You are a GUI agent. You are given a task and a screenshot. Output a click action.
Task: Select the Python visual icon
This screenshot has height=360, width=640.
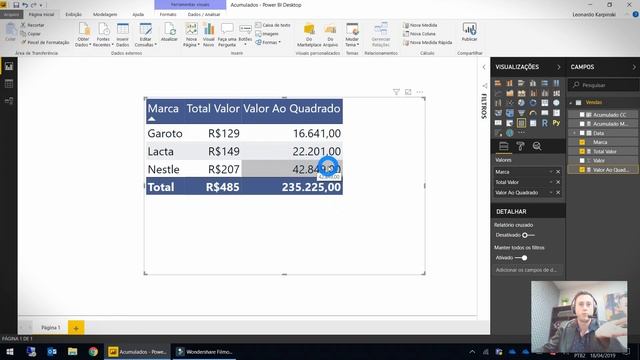(556, 123)
